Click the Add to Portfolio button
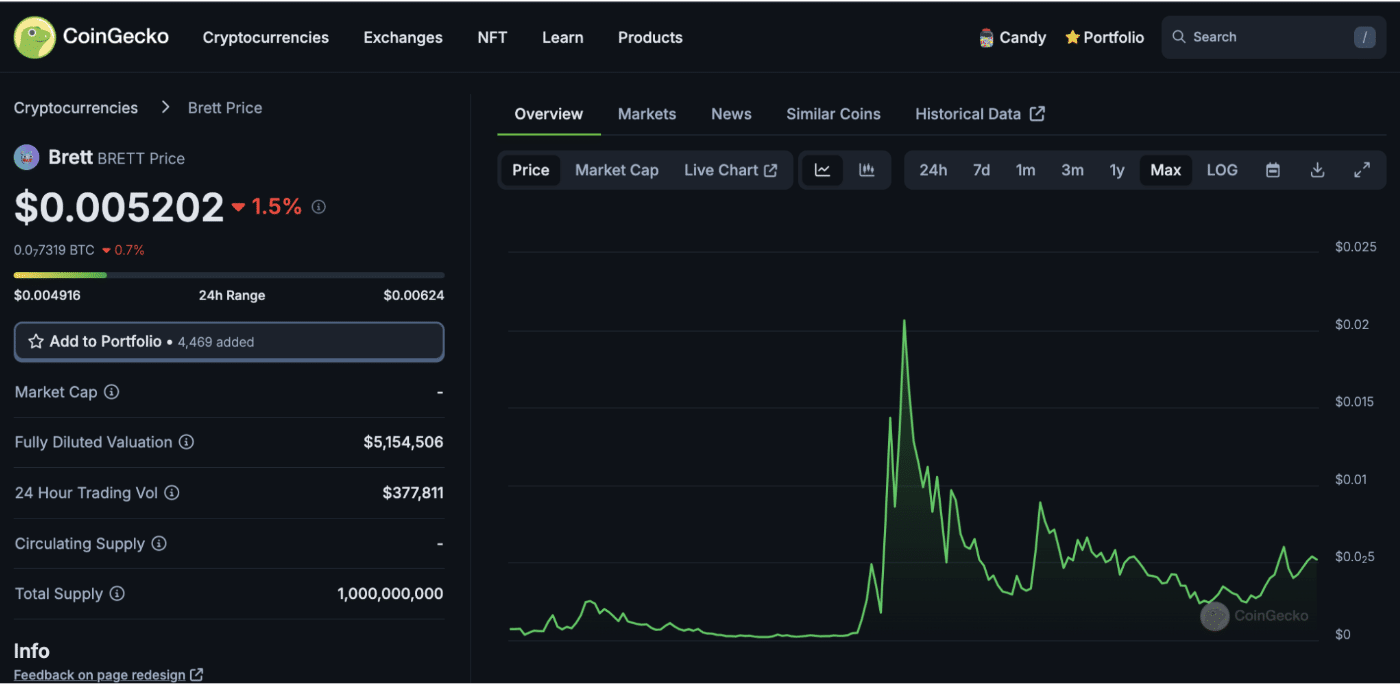Screen dimensions: 1400x684 coord(229,342)
